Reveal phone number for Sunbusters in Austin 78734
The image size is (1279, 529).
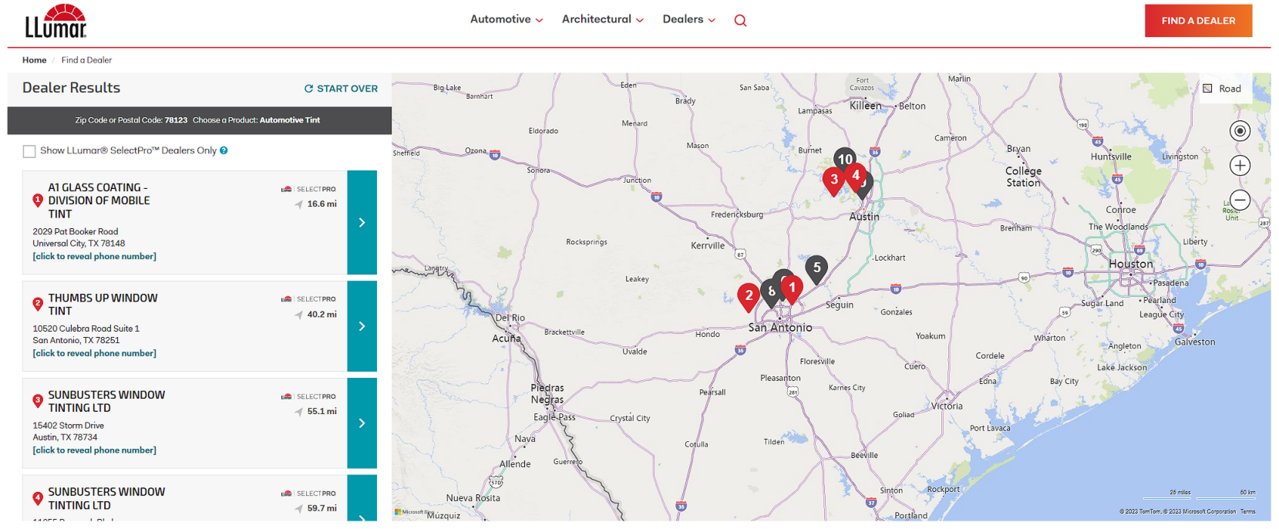(94, 450)
